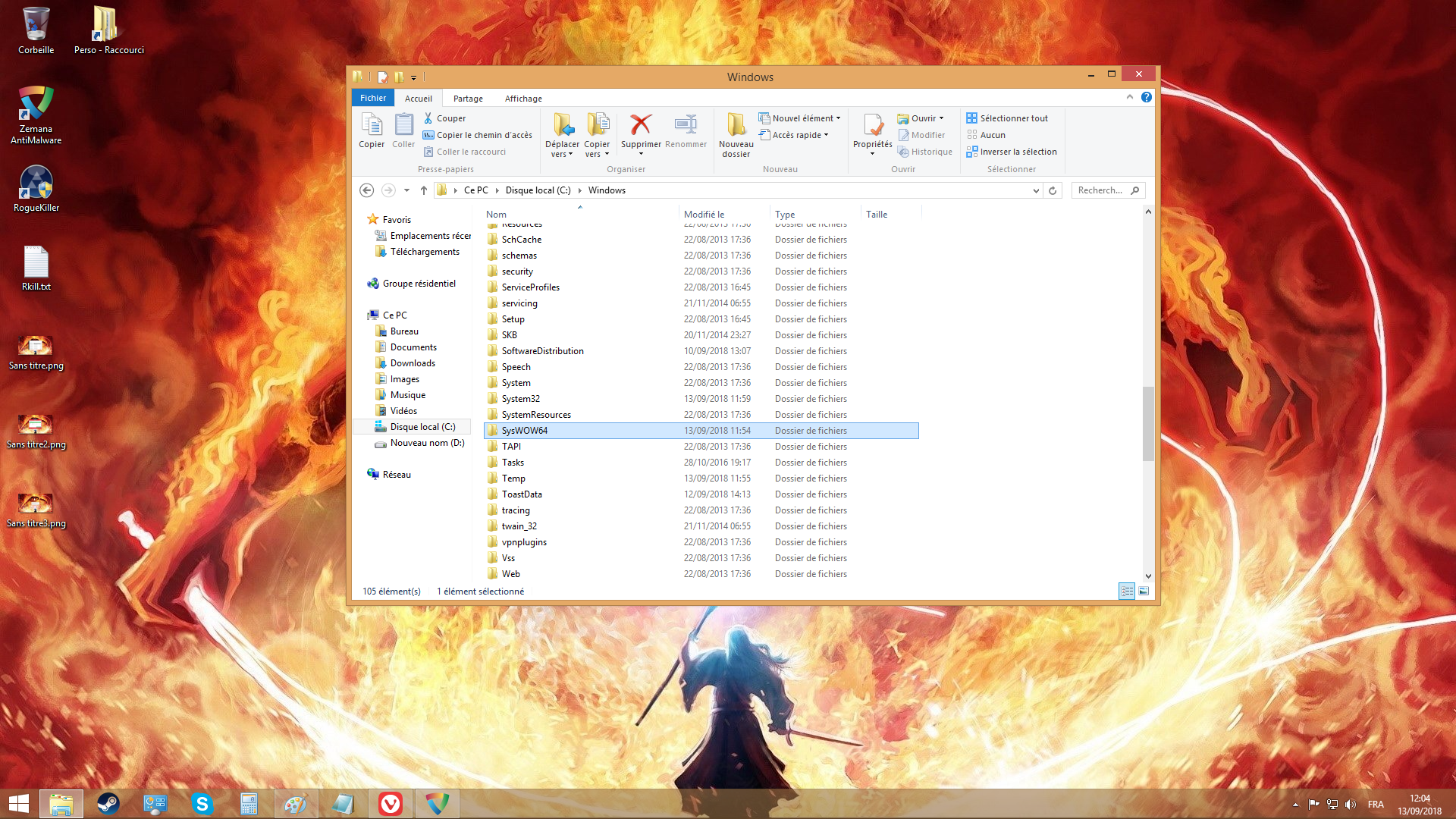1456x819 pixels.
Task: Click the up arrow navigation icon
Action: (424, 190)
